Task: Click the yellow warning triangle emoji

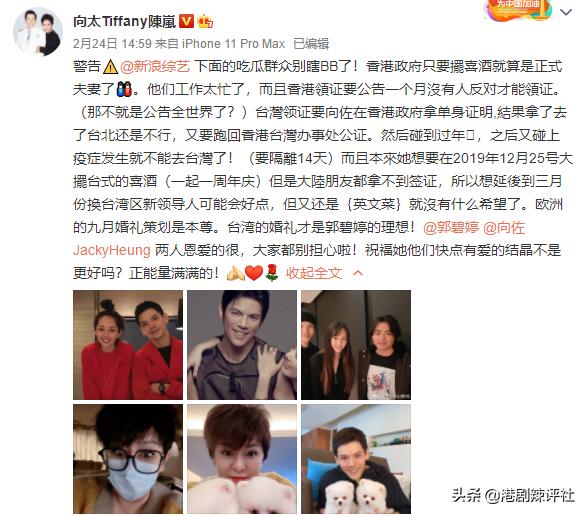Action: point(110,67)
